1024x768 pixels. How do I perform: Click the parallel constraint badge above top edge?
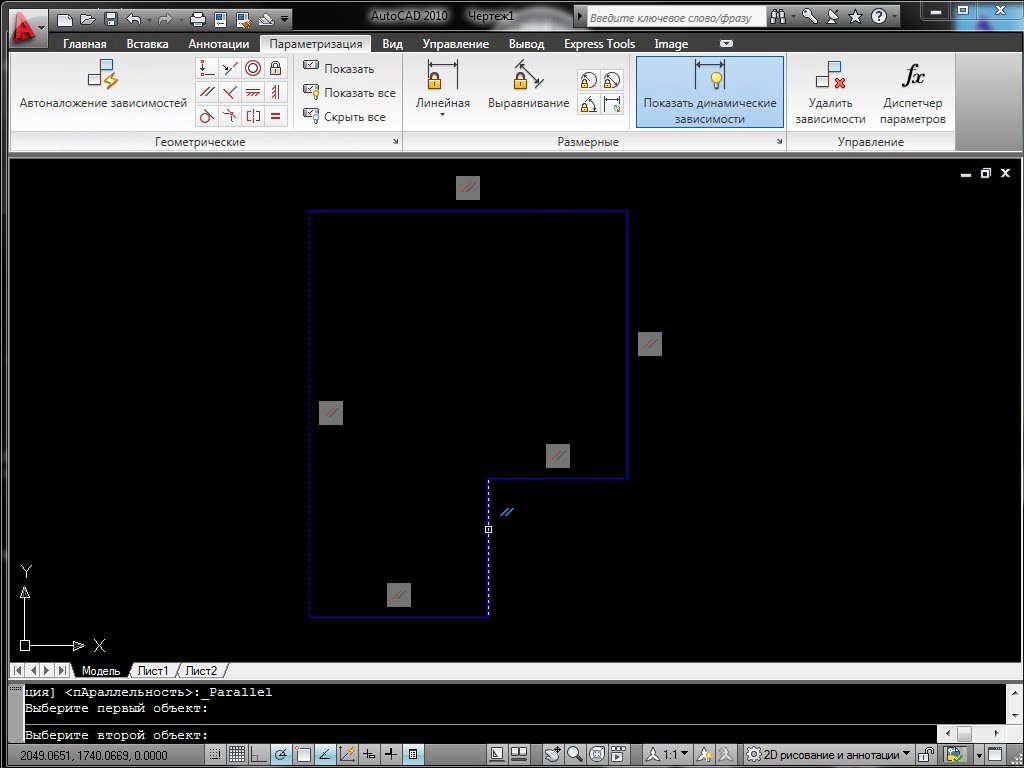pos(468,187)
